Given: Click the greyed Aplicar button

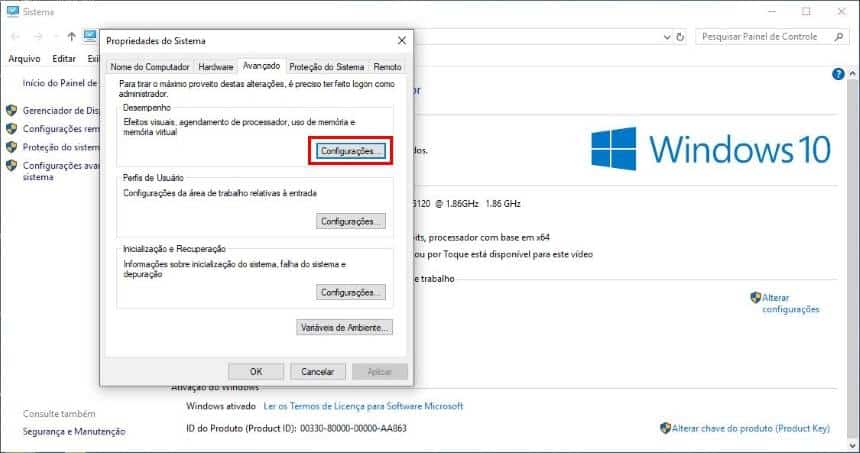Looking at the screenshot, I should click(380, 371).
